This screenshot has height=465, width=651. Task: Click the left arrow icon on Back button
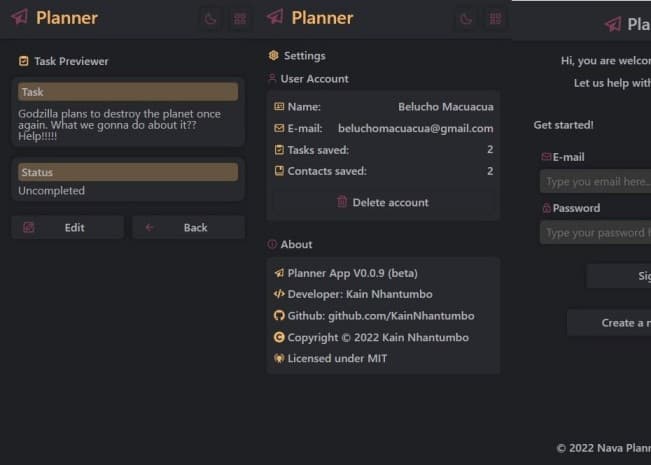click(149, 227)
